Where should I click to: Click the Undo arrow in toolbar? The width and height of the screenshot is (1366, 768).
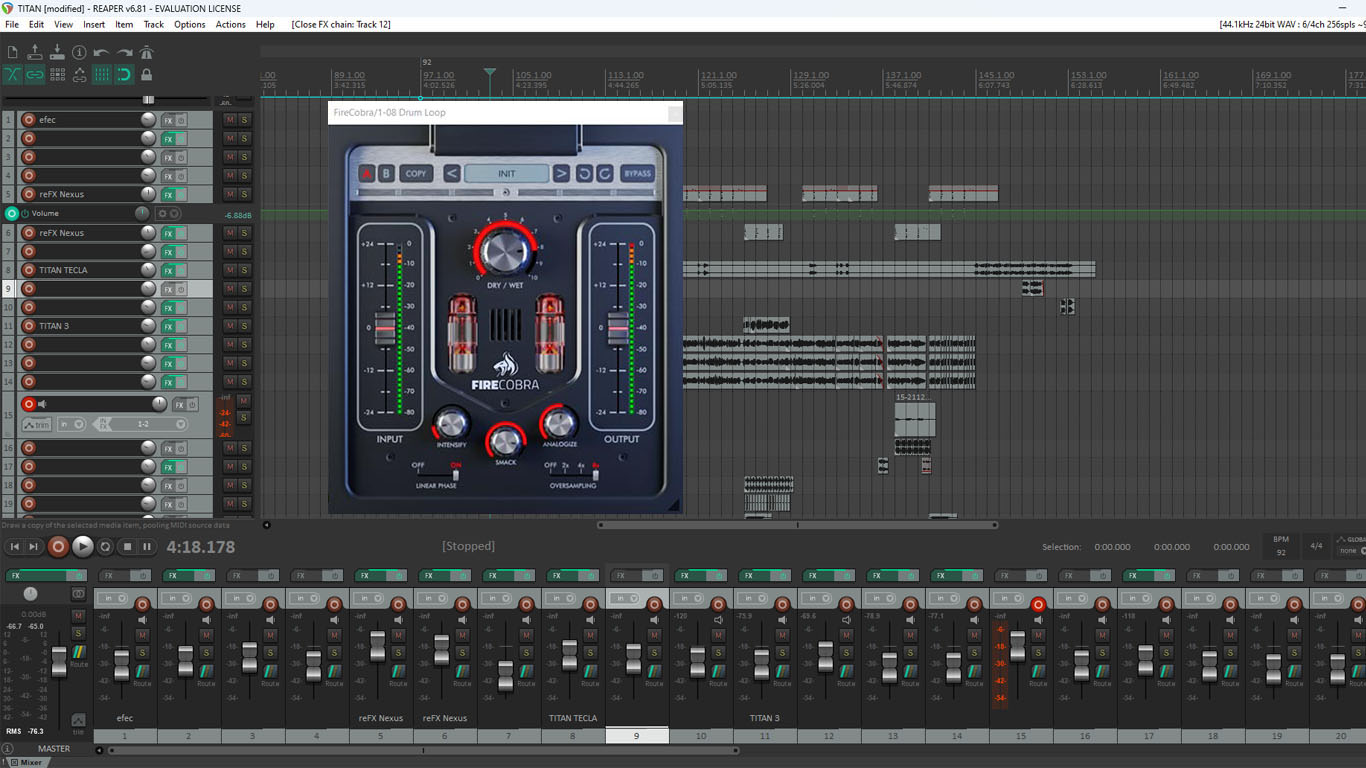click(x=101, y=52)
